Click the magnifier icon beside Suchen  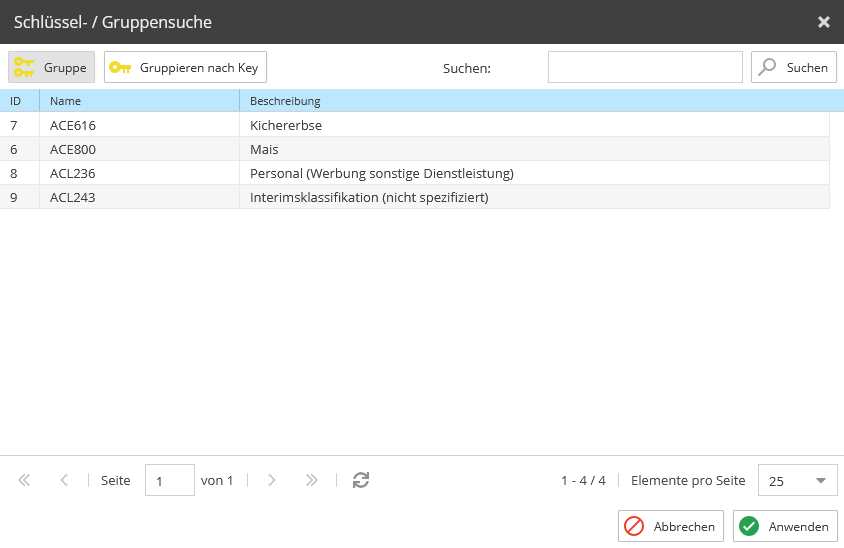[767, 67]
